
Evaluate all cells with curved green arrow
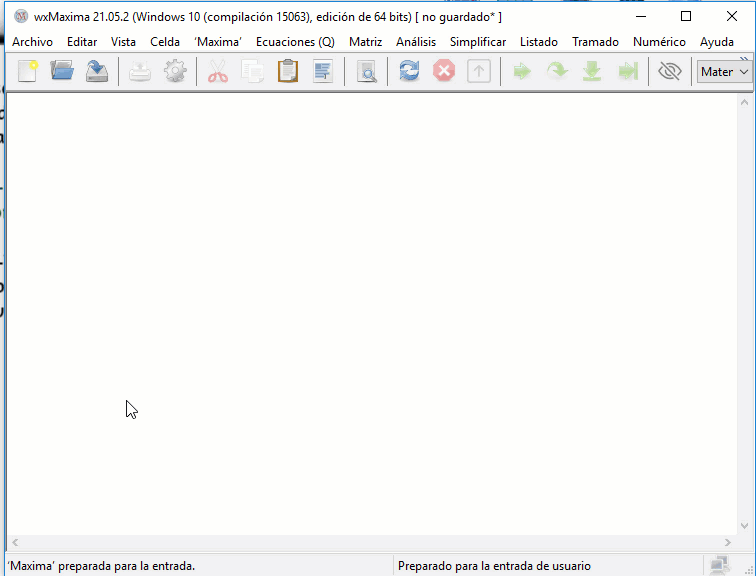click(x=557, y=71)
